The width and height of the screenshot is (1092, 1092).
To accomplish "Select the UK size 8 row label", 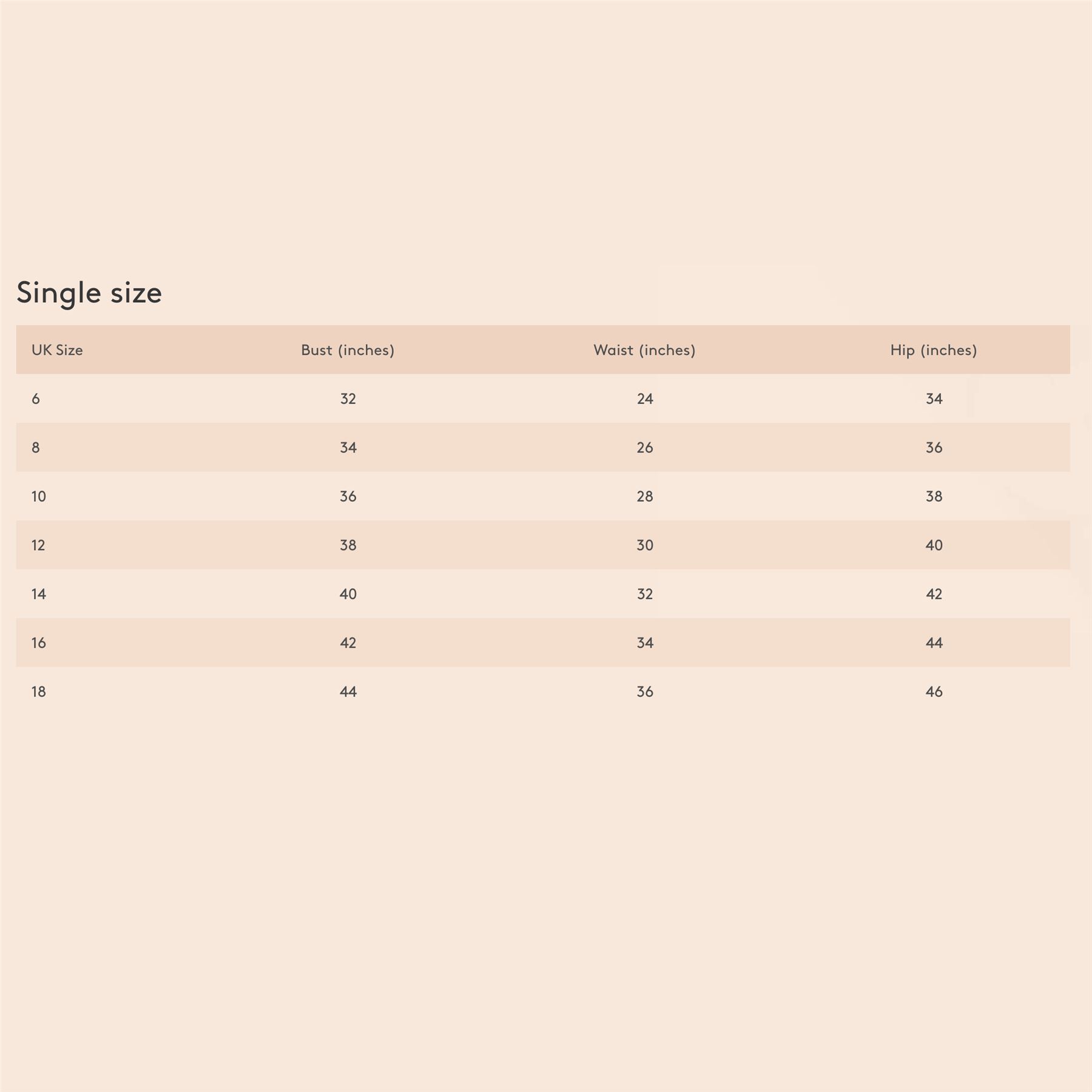I will pos(36,448).
